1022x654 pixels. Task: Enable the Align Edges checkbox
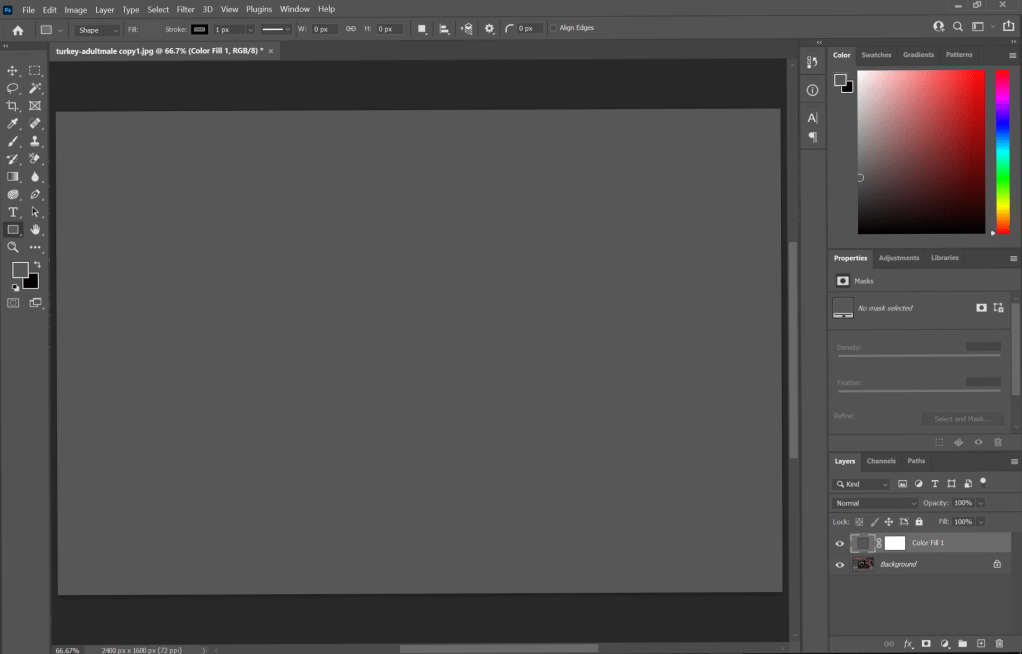(554, 28)
